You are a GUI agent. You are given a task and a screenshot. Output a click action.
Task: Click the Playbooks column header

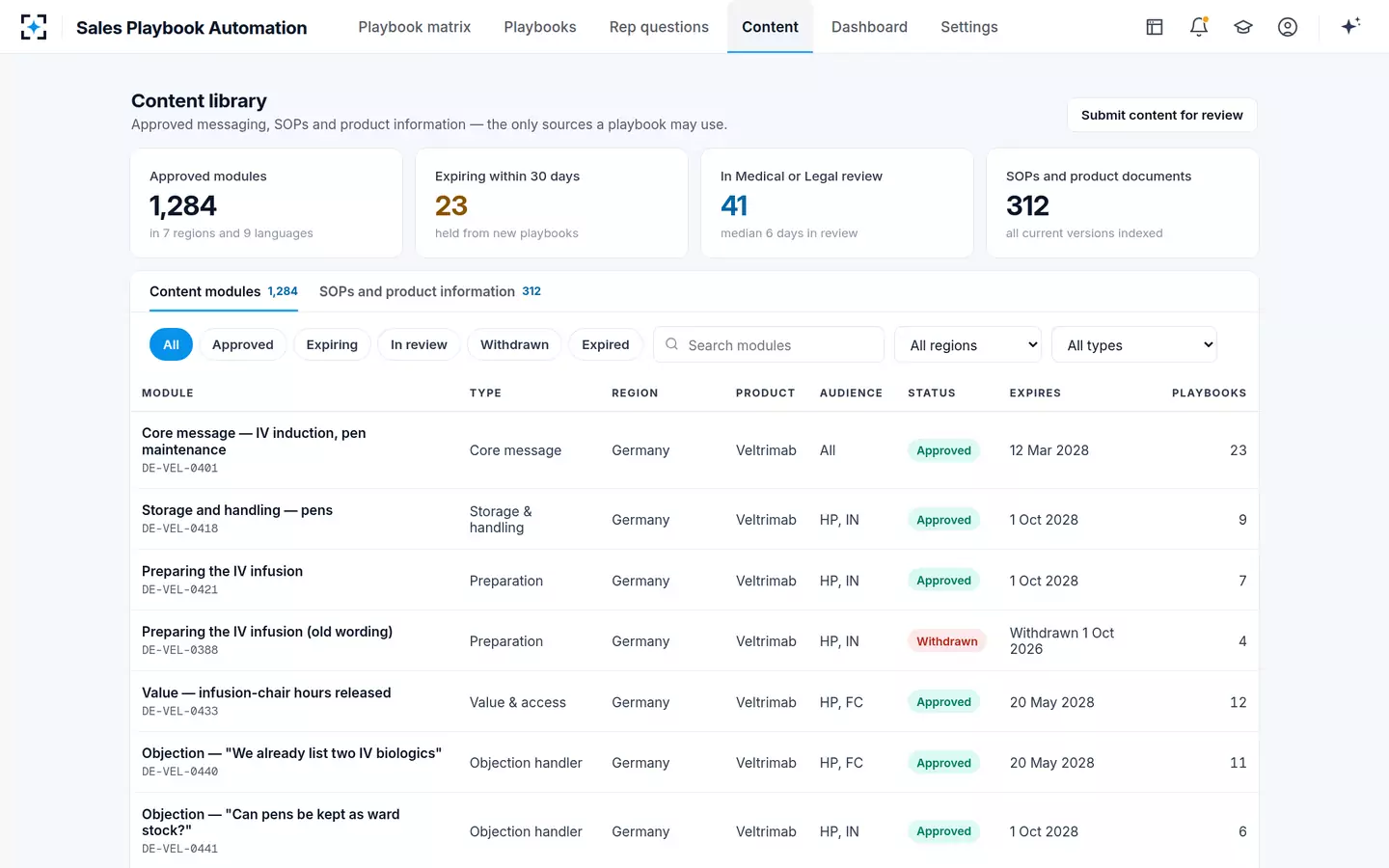[x=1210, y=393]
